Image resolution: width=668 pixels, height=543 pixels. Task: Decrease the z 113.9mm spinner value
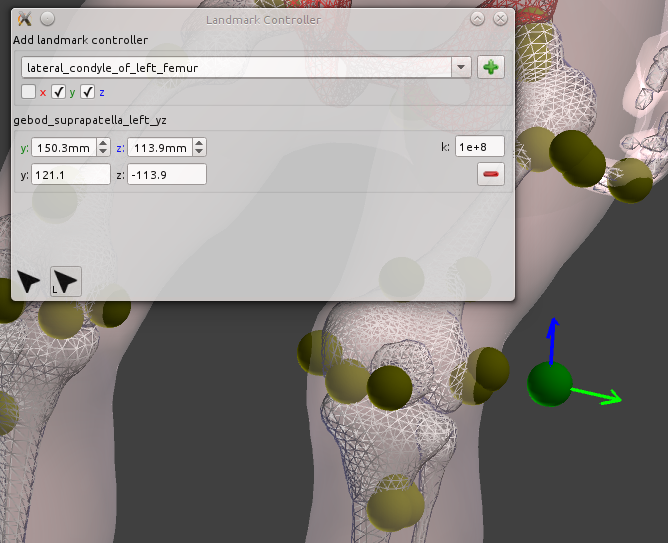coord(199,152)
